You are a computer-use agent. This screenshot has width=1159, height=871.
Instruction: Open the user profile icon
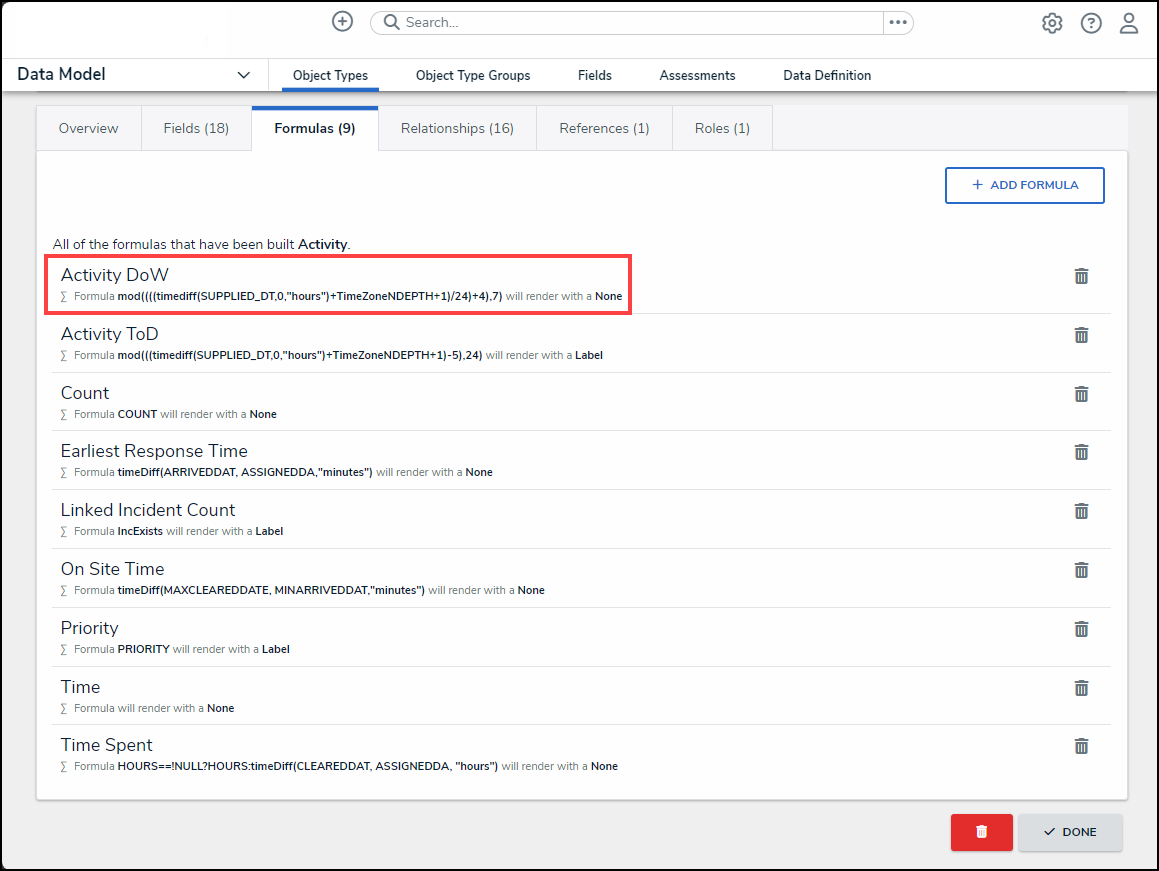click(1129, 23)
